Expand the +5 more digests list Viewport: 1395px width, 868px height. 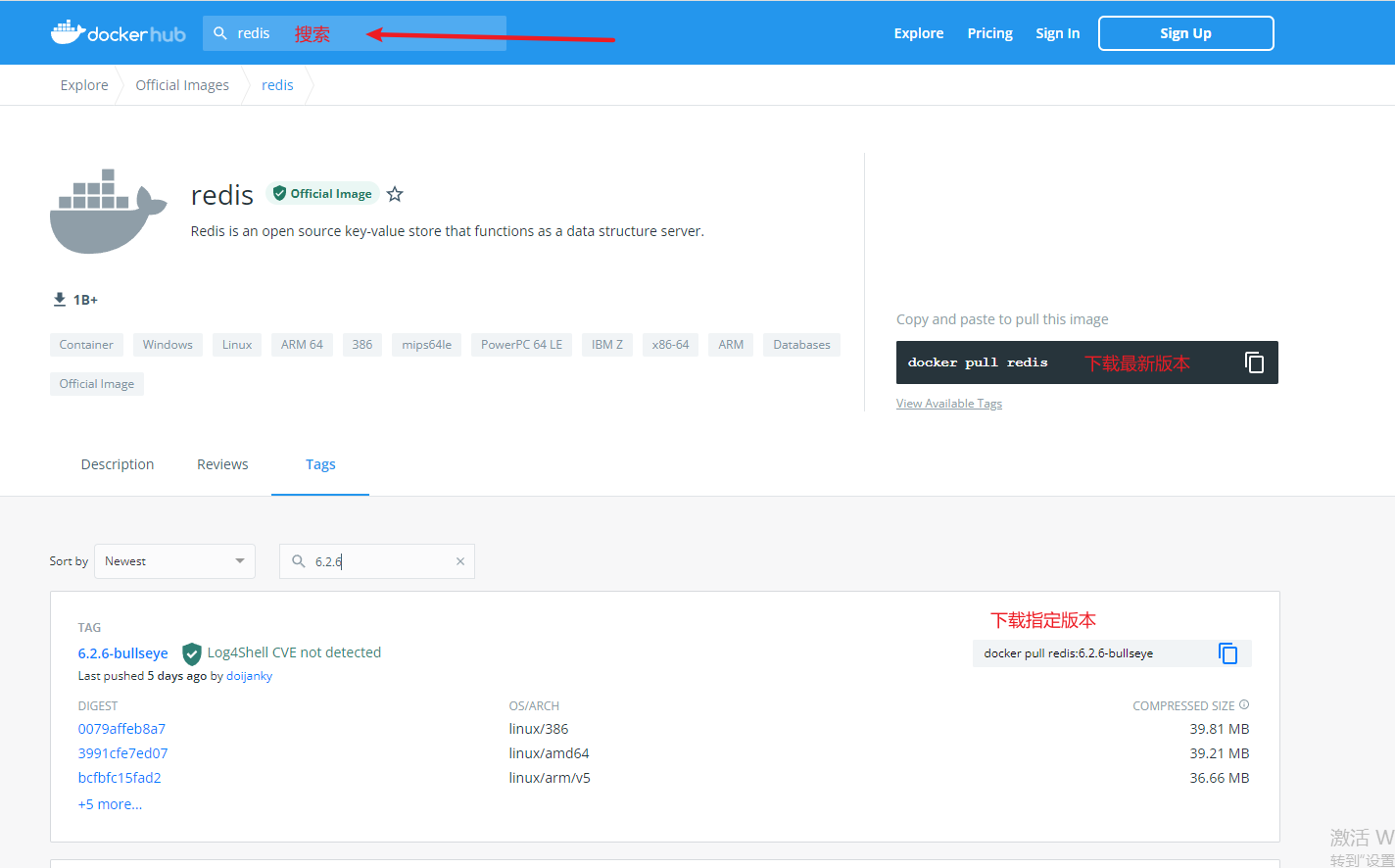click(110, 804)
